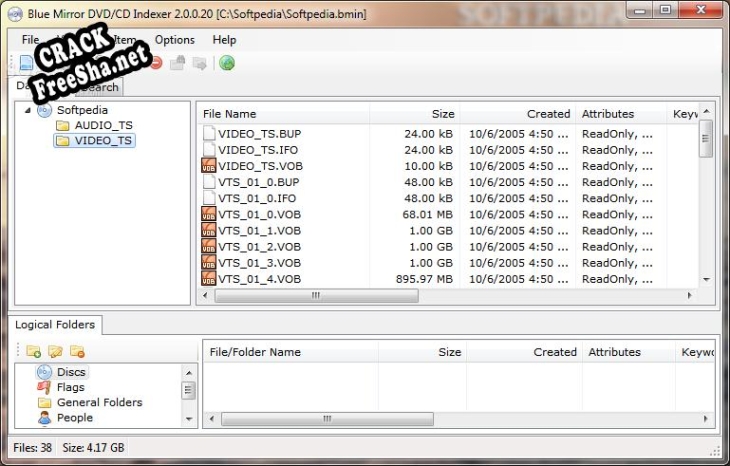
Task: Switch to the Logical Folders tab
Action: [x=55, y=325]
